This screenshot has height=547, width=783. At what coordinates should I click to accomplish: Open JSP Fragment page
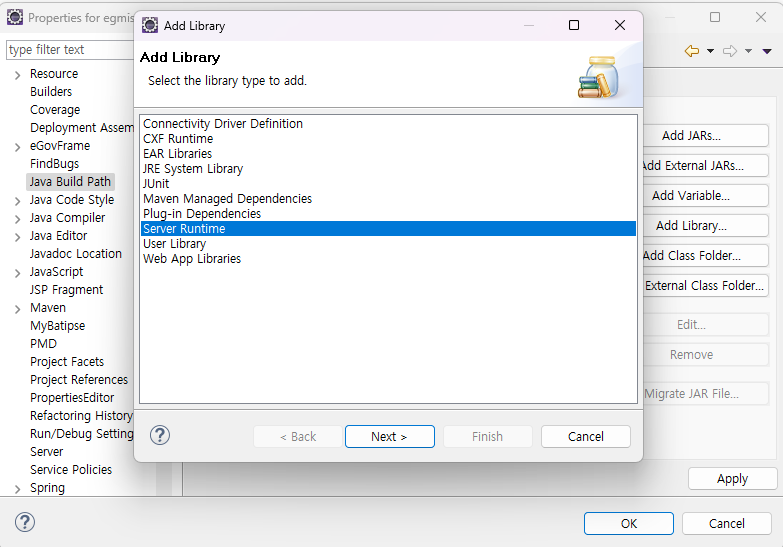coord(66,290)
